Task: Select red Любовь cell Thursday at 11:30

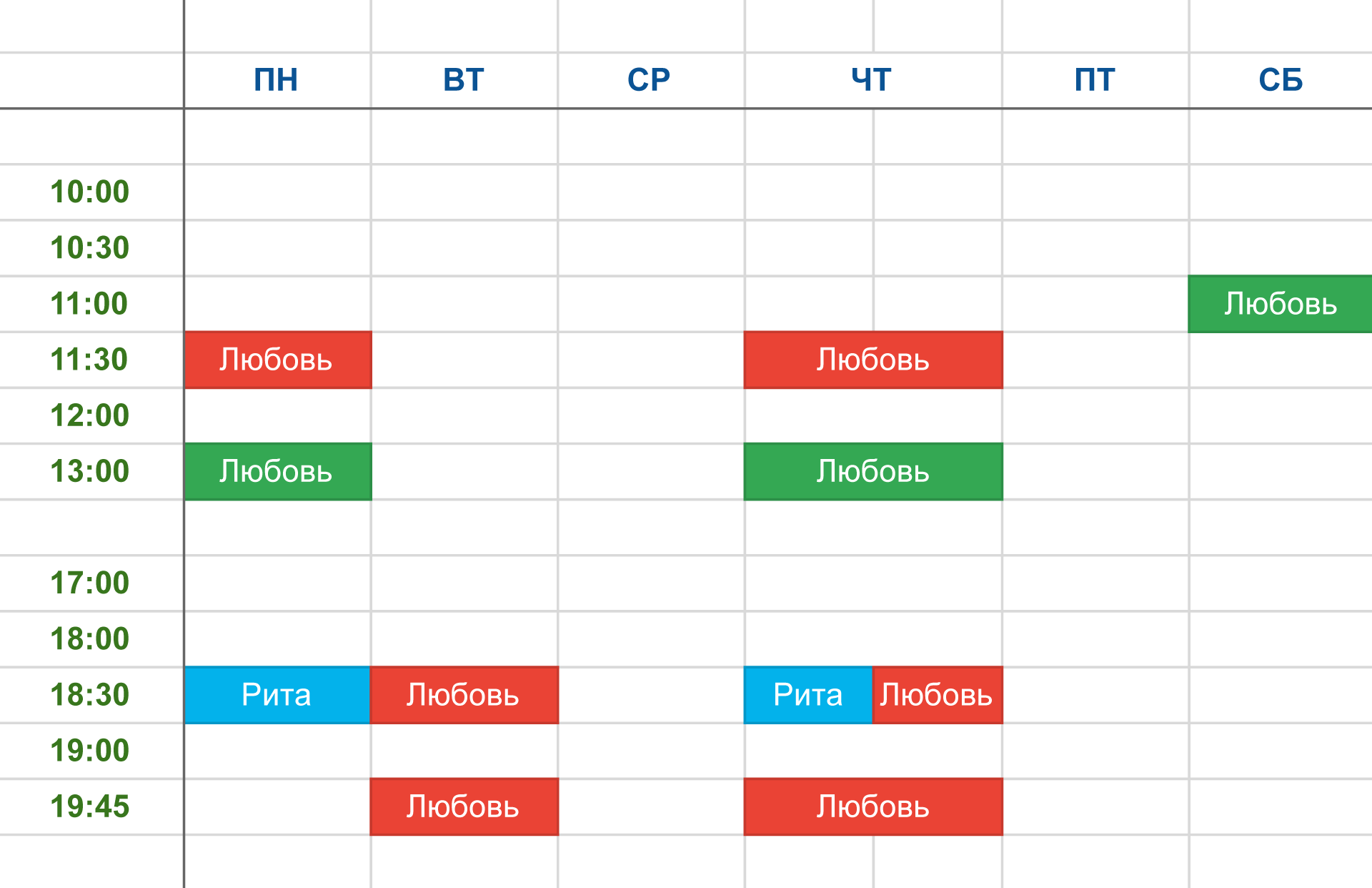Action: pyautogui.click(x=873, y=360)
